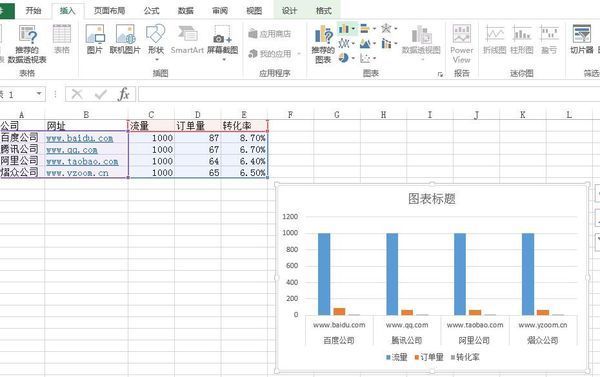The width and height of the screenshot is (600, 377).
Task: Insert a 柱形图 column sparkline
Action: tap(522, 39)
